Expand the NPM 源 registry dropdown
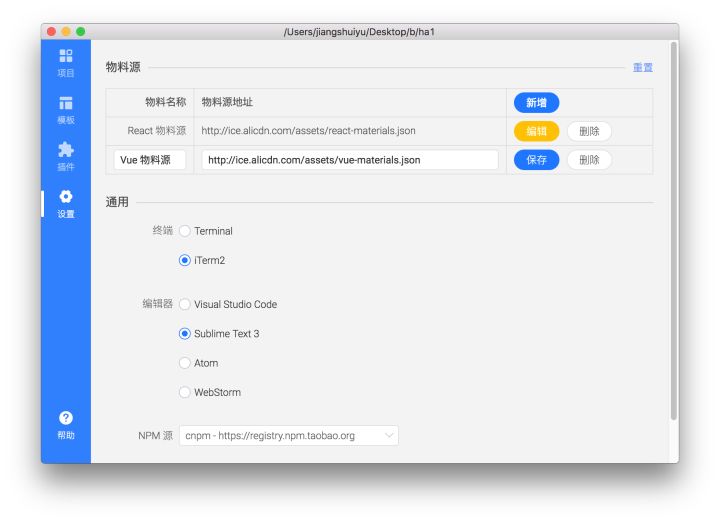 pos(289,436)
